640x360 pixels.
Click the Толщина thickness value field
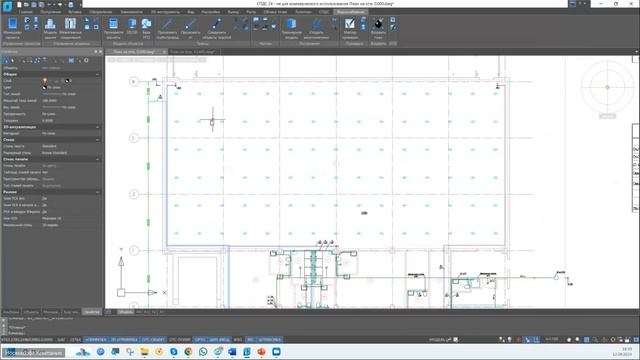pyautogui.click(x=71, y=120)
